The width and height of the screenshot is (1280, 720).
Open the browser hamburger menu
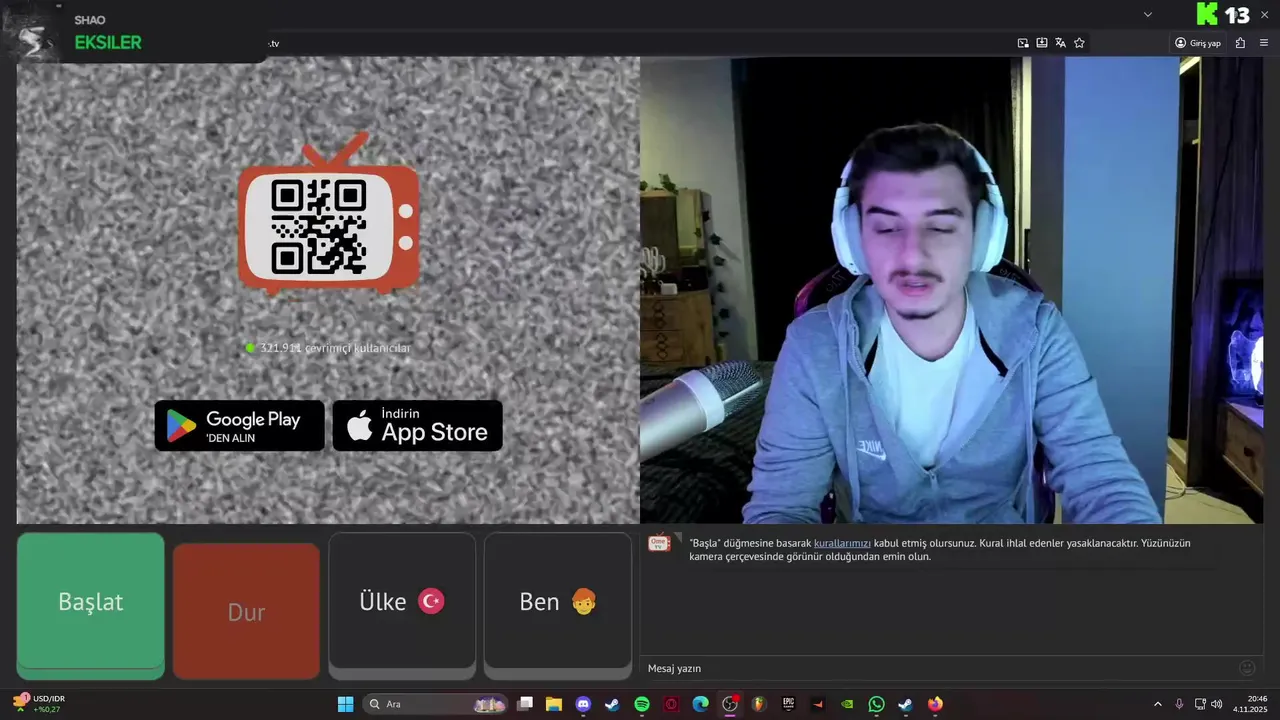(x=1264, y=43)
